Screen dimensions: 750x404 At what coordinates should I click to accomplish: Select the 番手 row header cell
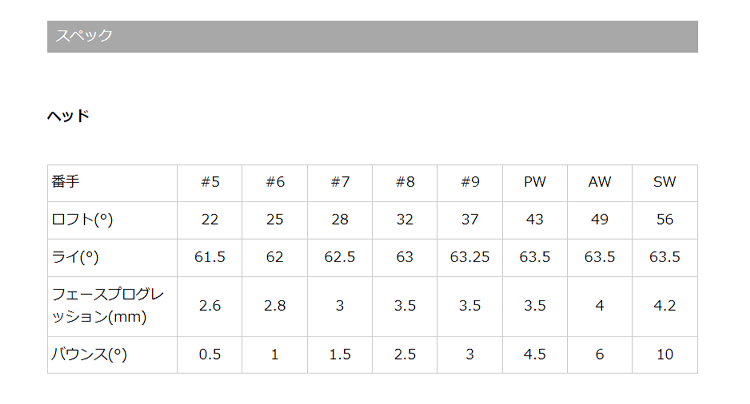click(x=112, y=182)
